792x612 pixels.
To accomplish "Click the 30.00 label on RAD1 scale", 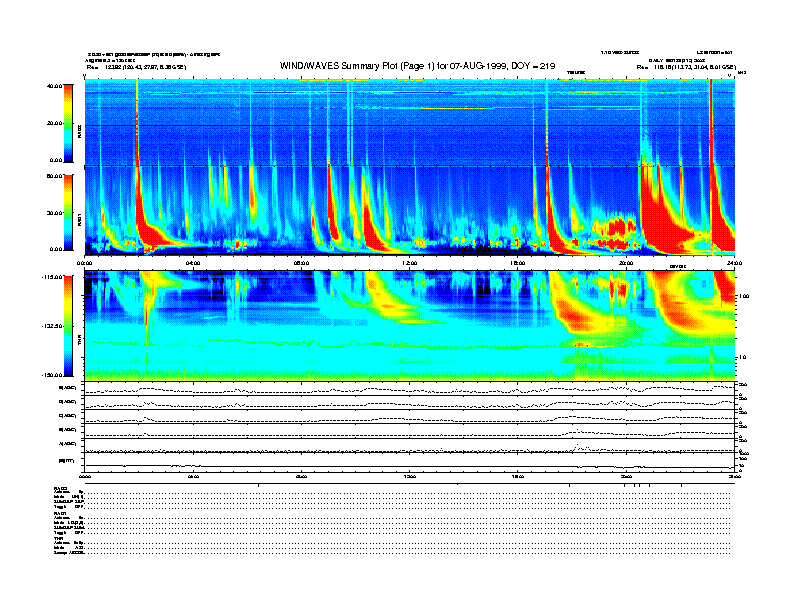I will click(54, 213).
